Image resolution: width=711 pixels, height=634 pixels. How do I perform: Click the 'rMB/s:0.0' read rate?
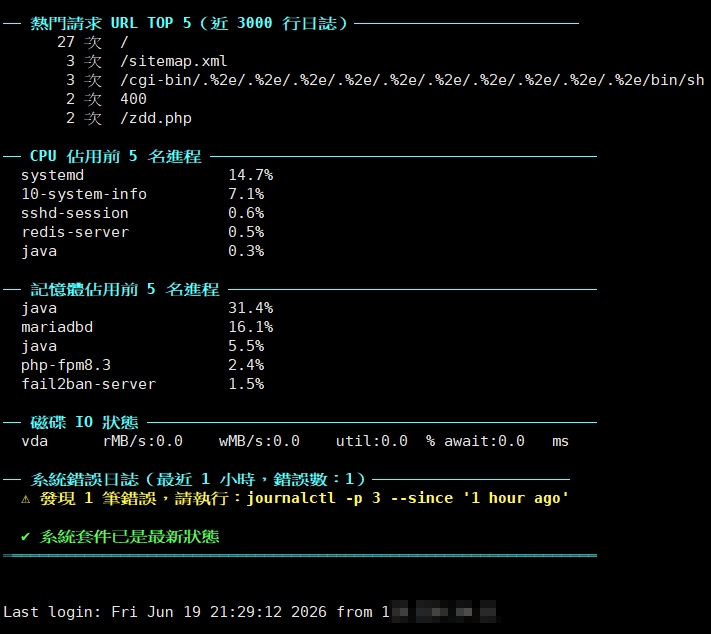click(x=143, y=441)
